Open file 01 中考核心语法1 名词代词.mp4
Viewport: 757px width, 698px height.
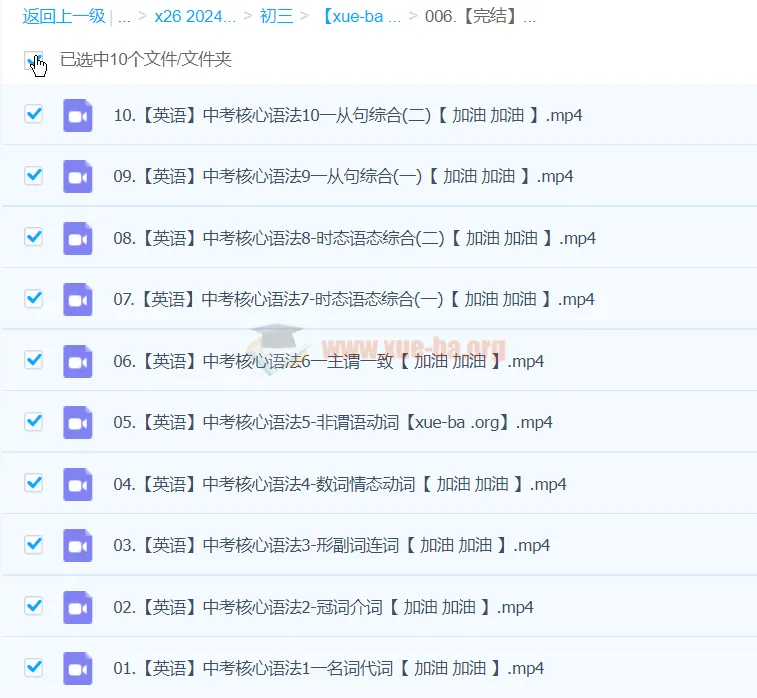point(328,668)
